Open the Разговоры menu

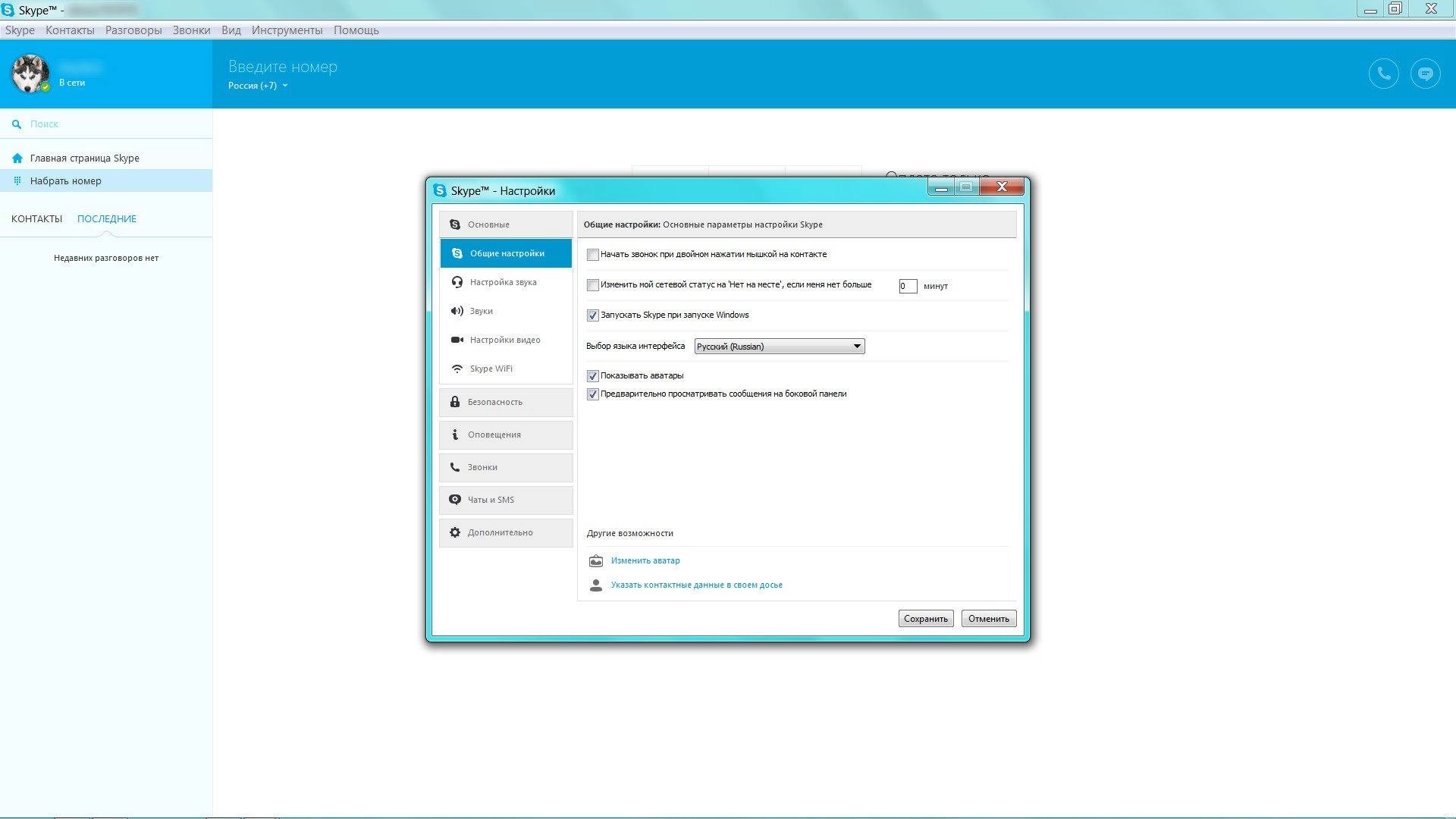tap(133, 30)
